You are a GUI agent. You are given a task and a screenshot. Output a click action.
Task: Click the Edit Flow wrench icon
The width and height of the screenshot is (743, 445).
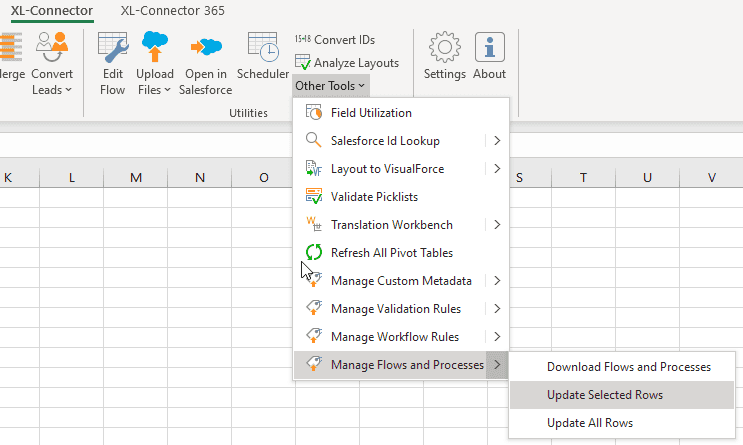coord(113,47)
